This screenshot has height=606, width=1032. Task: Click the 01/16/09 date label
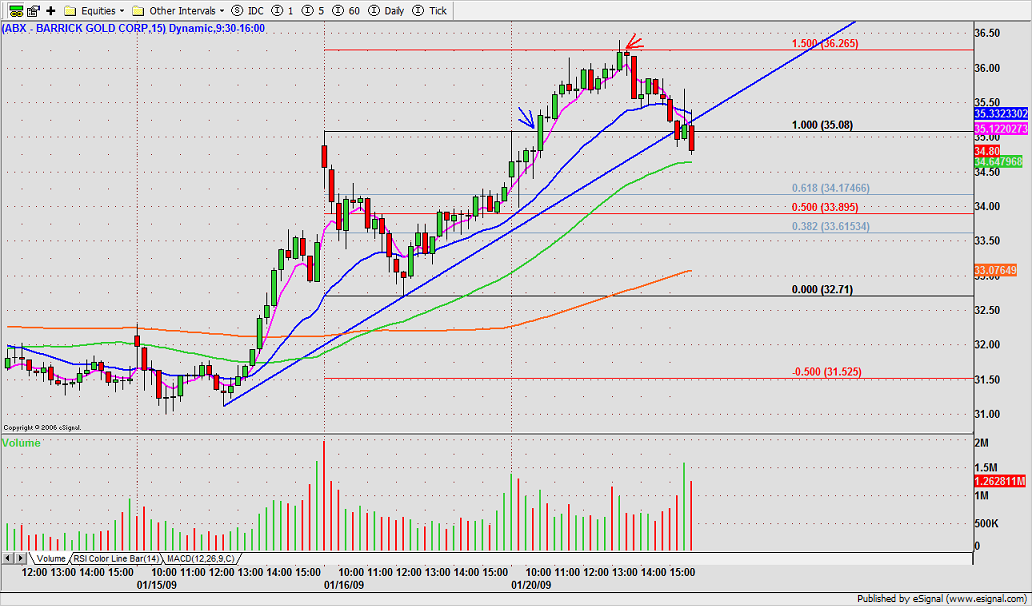tap(344, 584)
